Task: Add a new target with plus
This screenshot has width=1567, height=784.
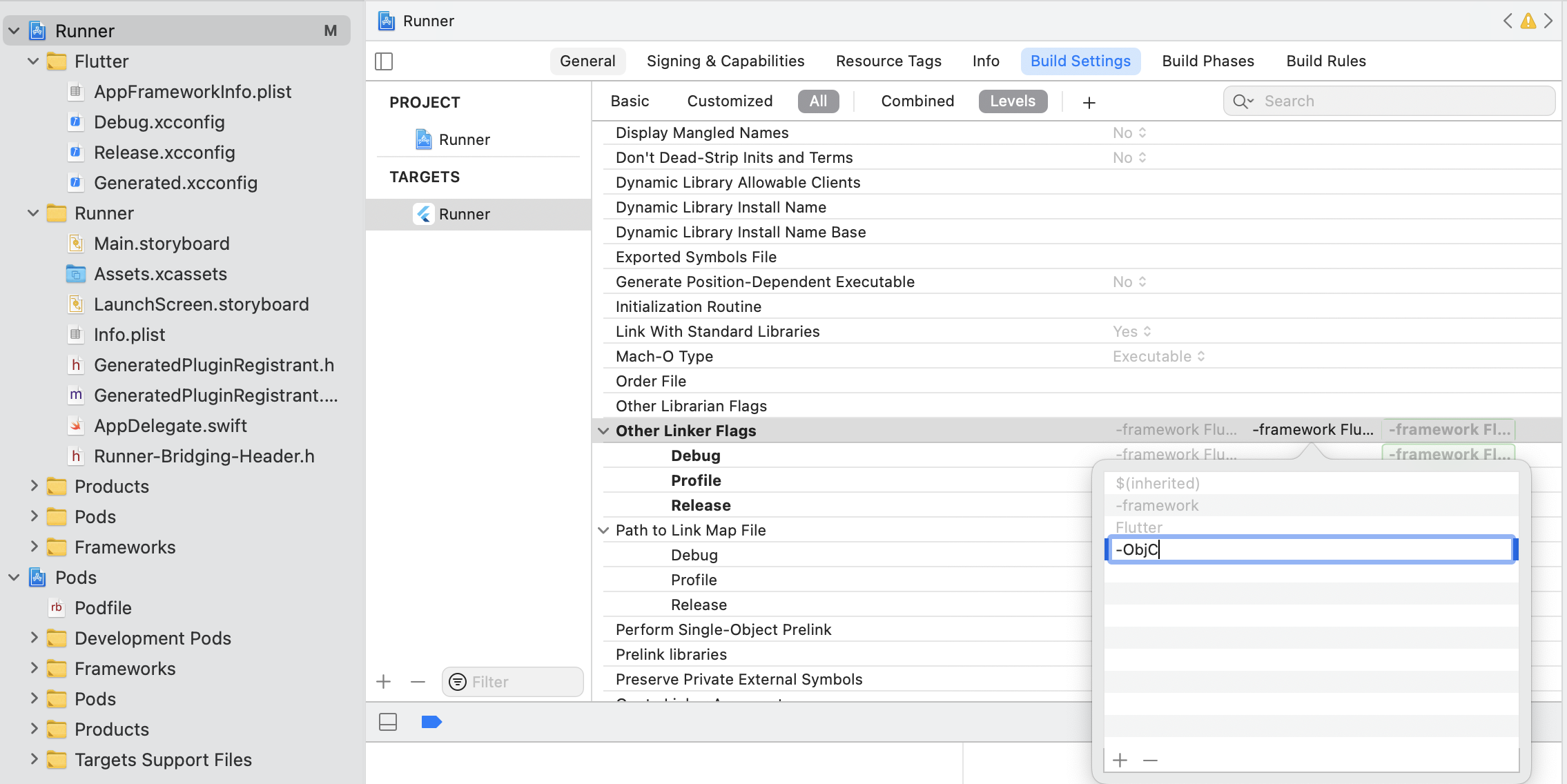Action: pos(384,682)
